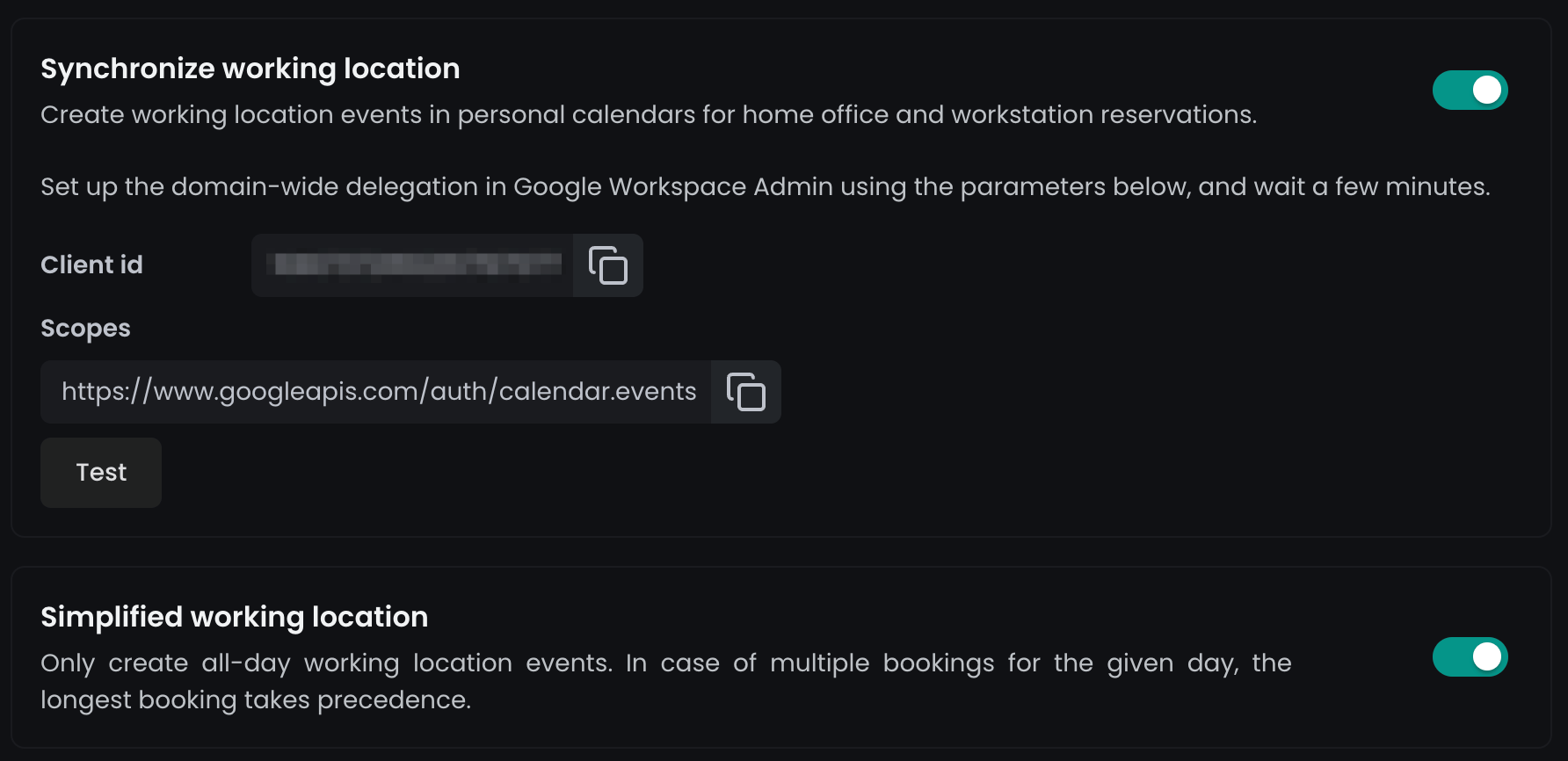The width and height of the screenshot is (1568, 761).
Task: Click the "Create working location events" description
Action: click(x=231, y=114)
